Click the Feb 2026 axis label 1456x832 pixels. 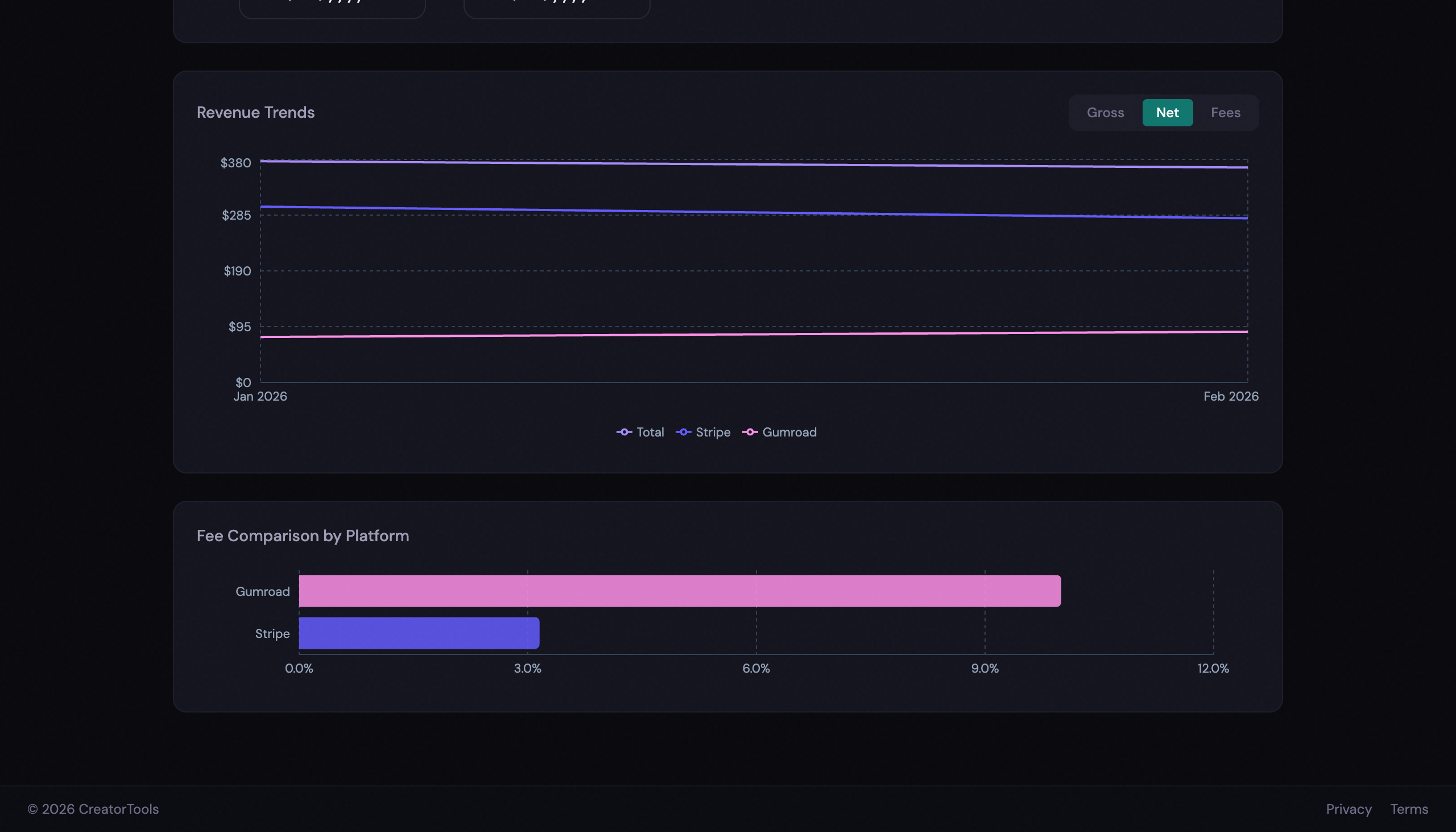(x=1230, y=396)
